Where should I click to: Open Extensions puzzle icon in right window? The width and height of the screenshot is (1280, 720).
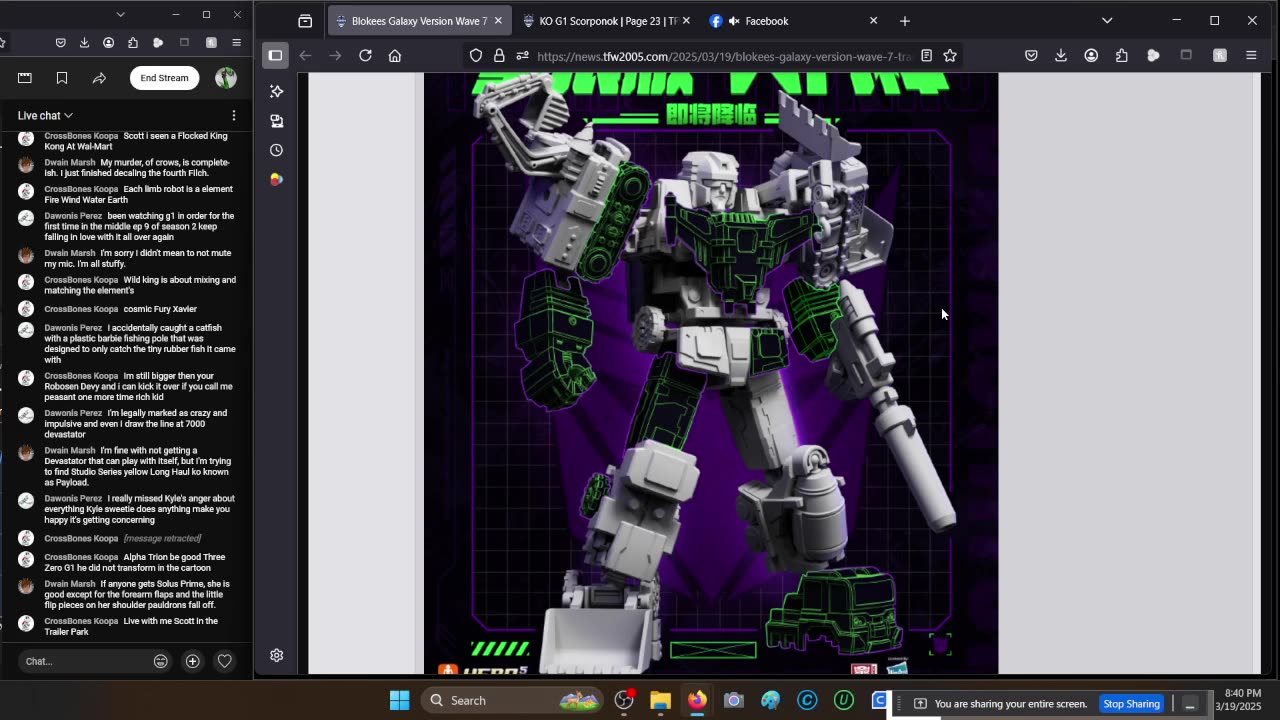(x=1122, y=56)
